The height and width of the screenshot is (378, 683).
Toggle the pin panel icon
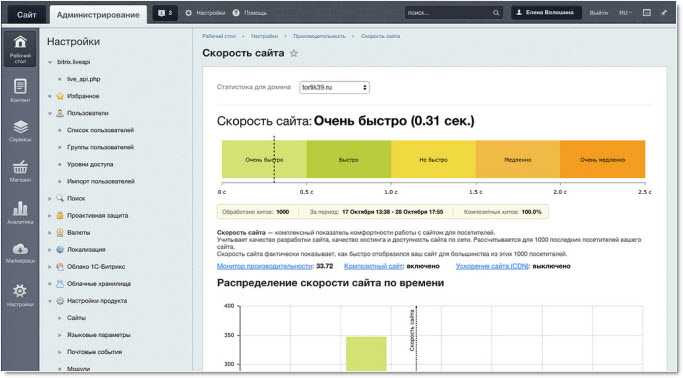click(663, 13)
